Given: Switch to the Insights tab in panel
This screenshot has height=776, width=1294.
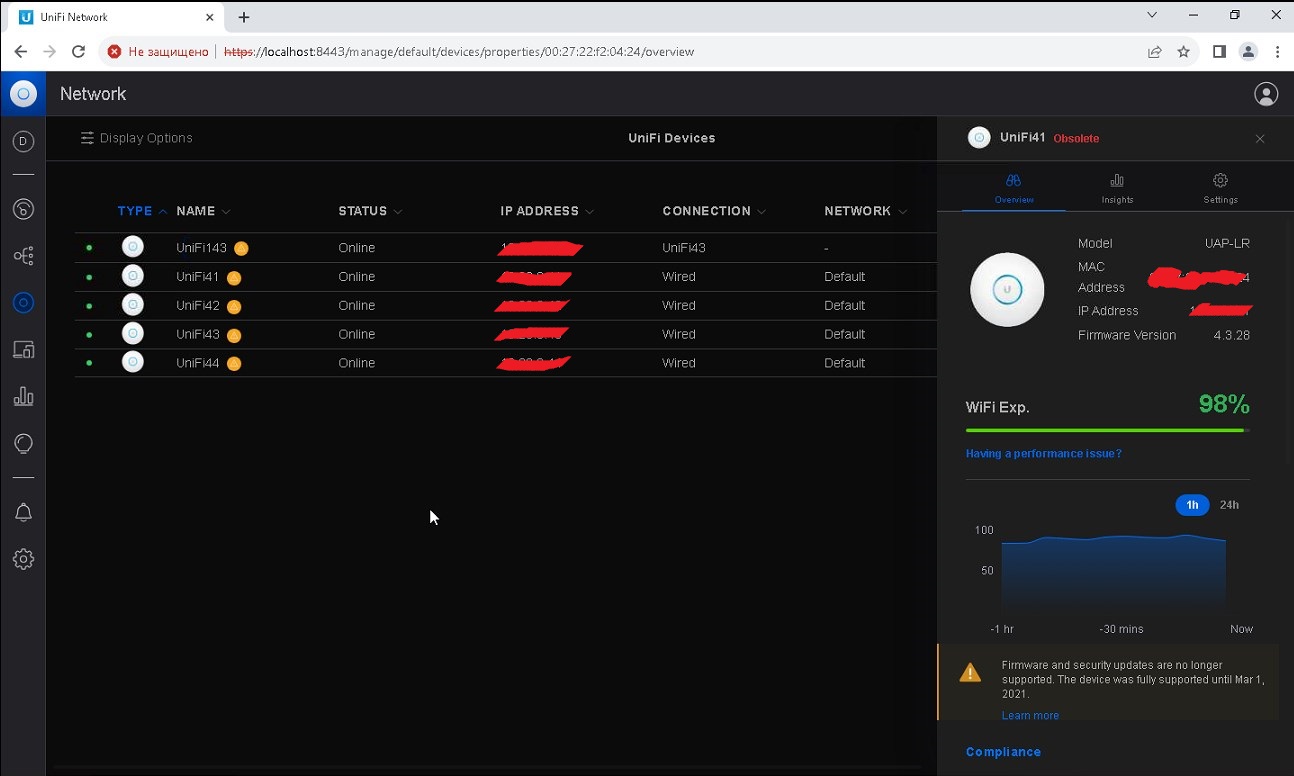Looking at the screenshot, I should coord(1117,188).
